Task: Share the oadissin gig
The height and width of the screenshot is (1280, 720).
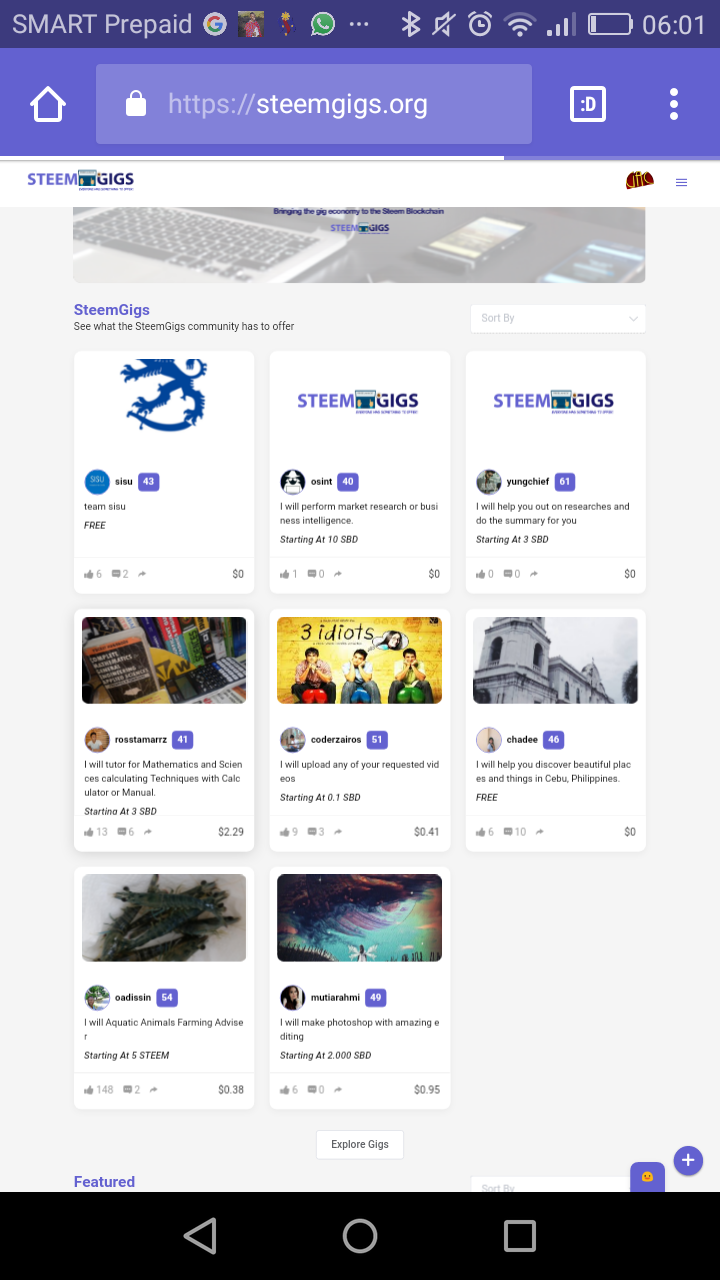Action: pyautogui.click(x=154, y=1090)
